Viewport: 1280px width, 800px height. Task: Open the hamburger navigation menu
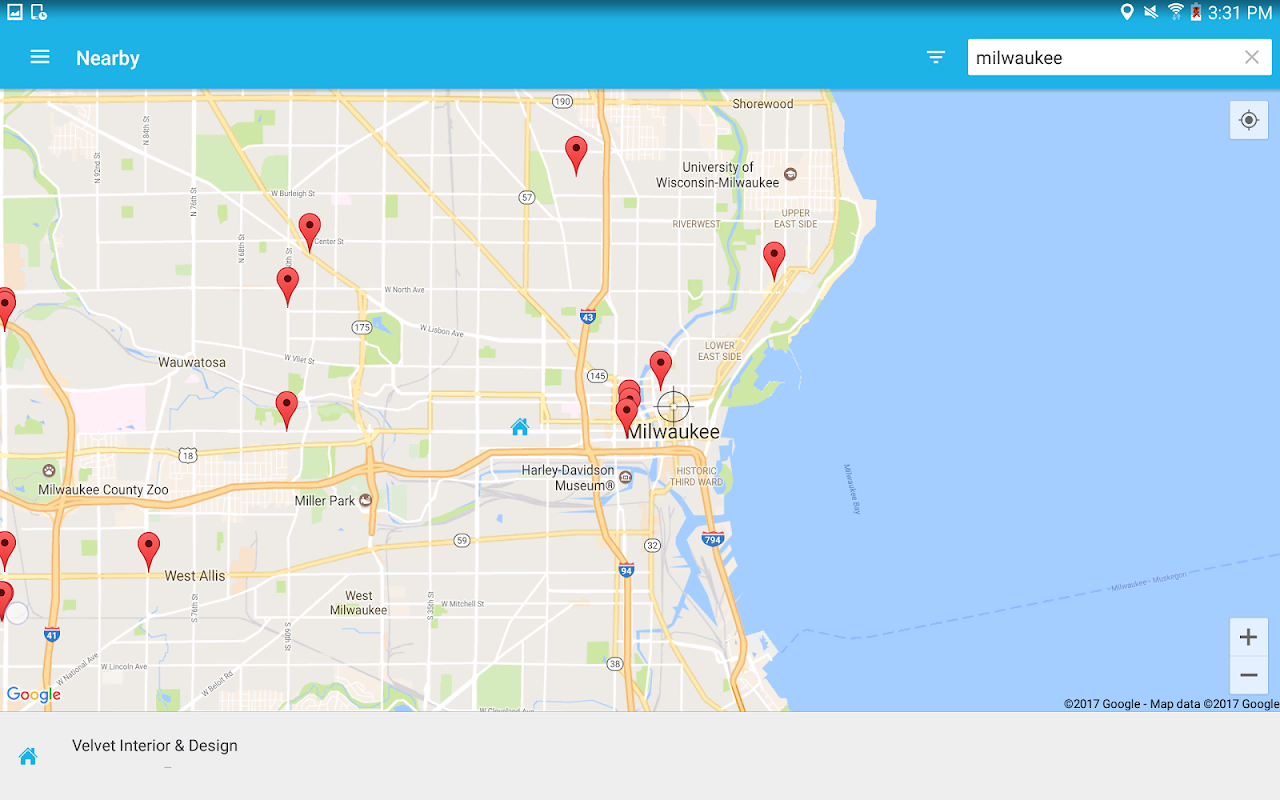[x=40, y=57]
